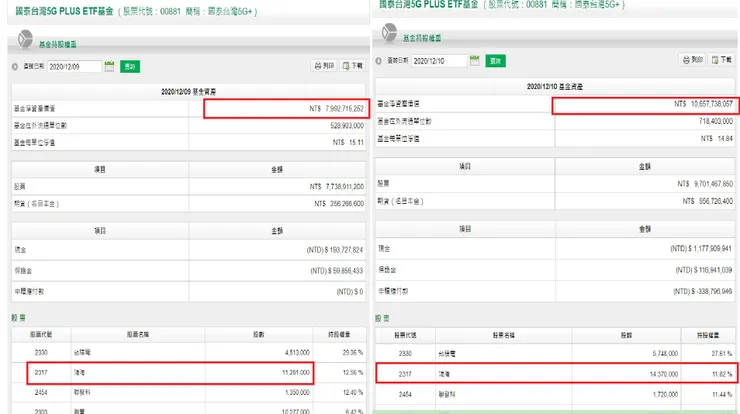This screenshot has width=740, height=414.
Task: Click the cash value (NTD) $ 1,177,909,941
Action: 701,248
